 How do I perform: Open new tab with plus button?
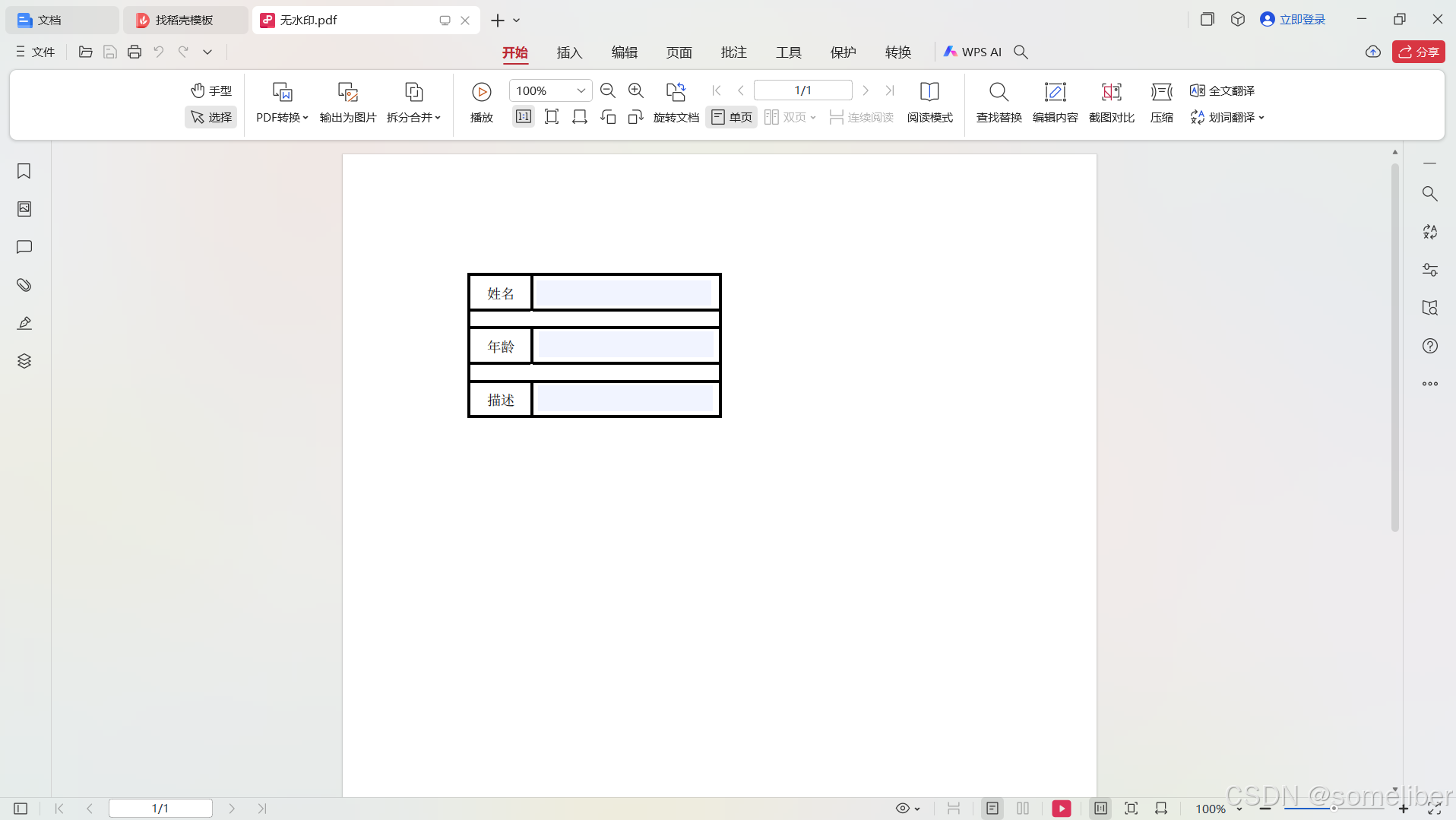(x=498, y=21)
